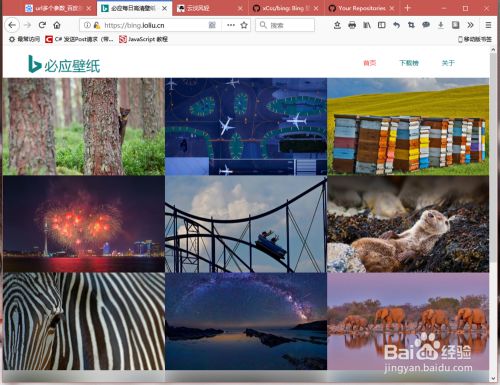This screenshot has height=385, width=500.
Task: Open the JavaScript 教程 bookmark
Action: point(143,39)
